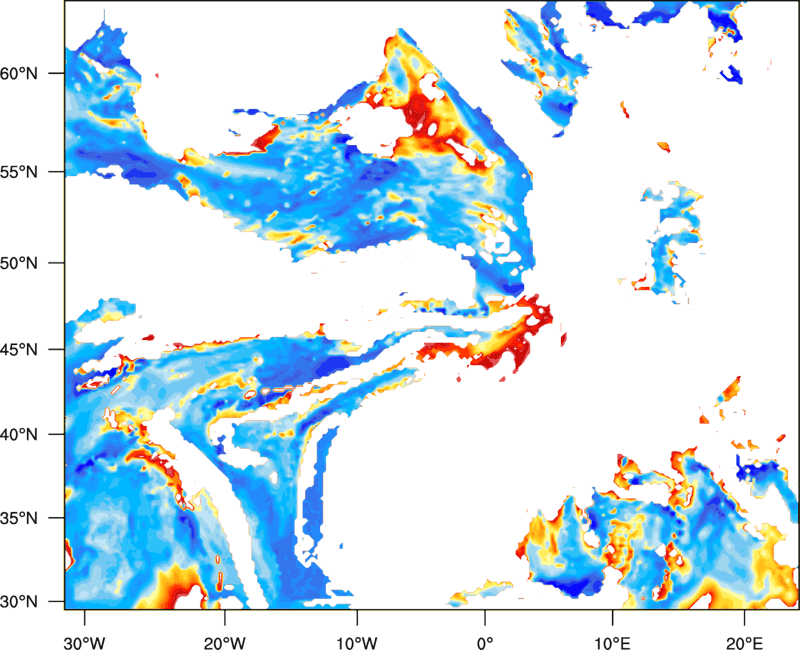Click the 55°N latitude label

pyautogui.click(x=19, y=172)
